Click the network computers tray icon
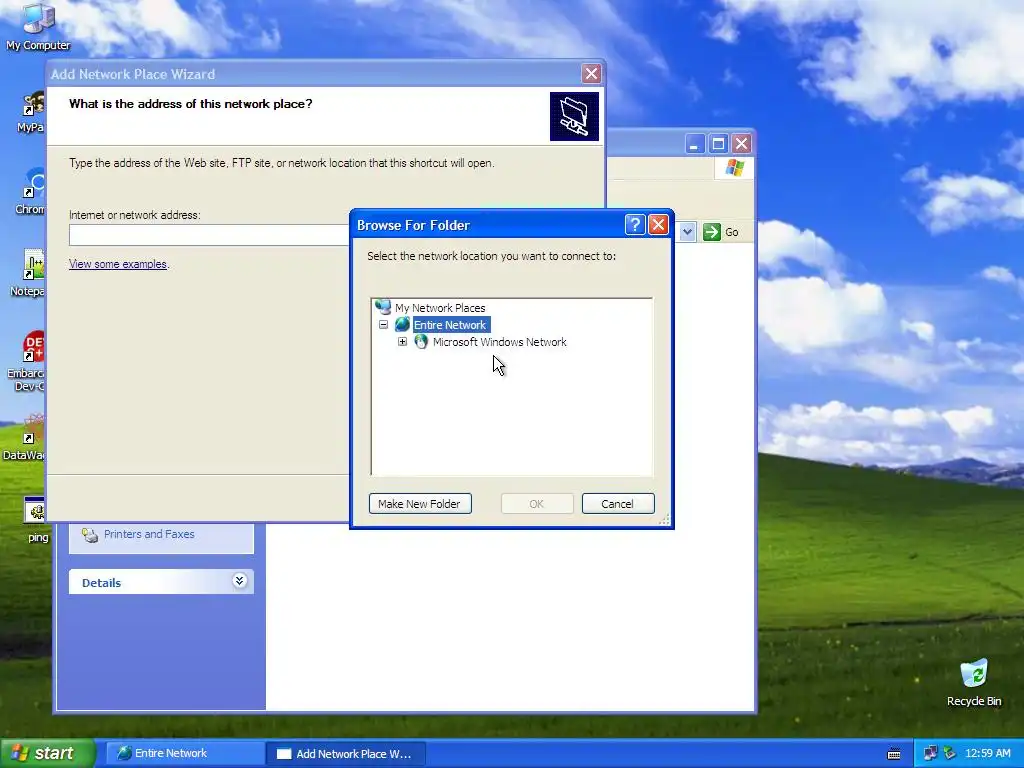 coord(931,754)
